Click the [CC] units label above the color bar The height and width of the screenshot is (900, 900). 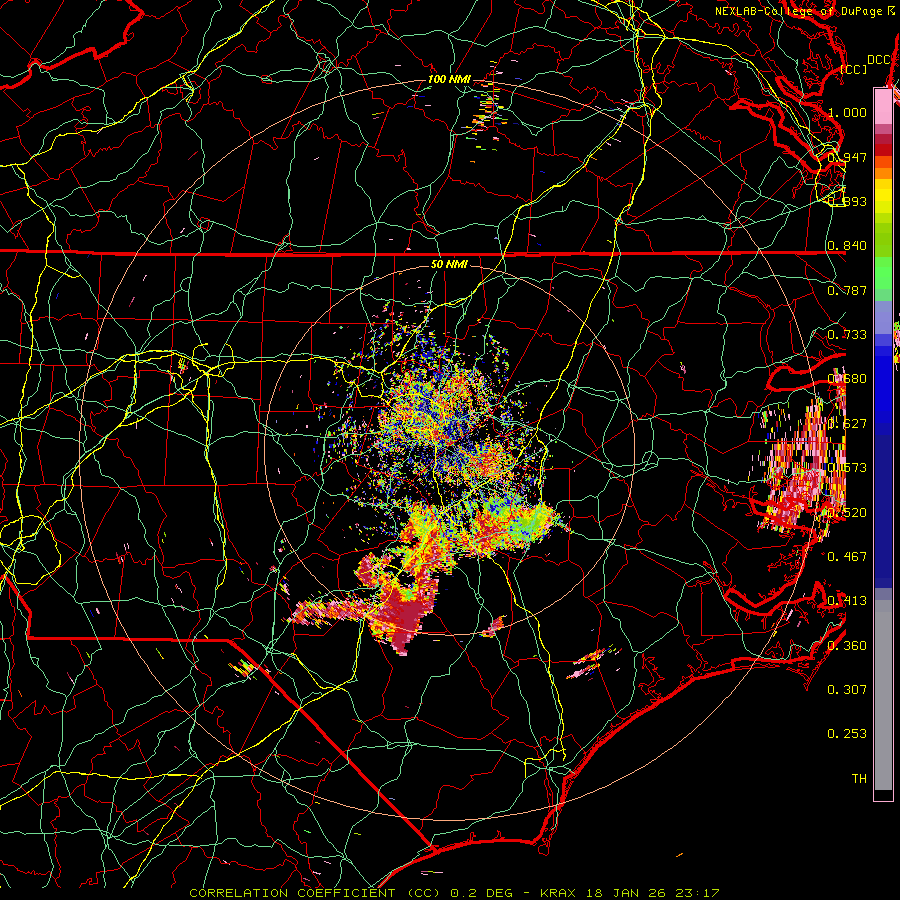click(x=854, y=69)
